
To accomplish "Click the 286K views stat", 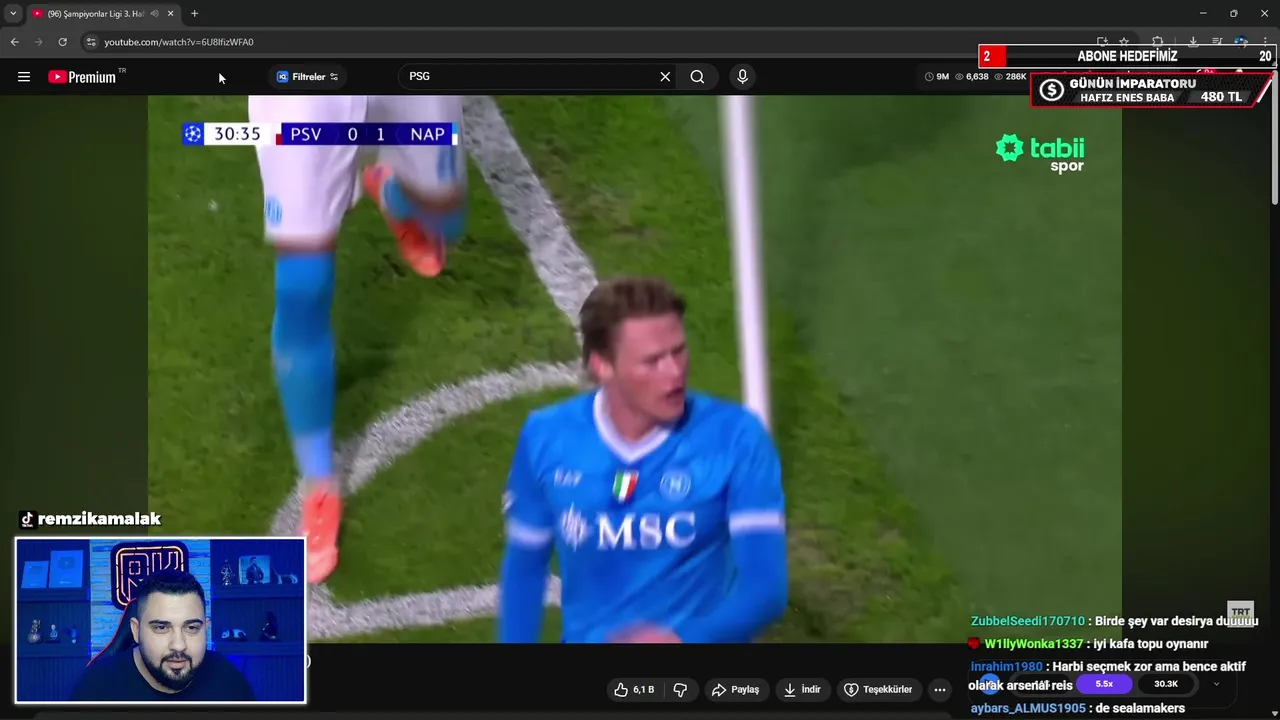I will (1011, 77).
